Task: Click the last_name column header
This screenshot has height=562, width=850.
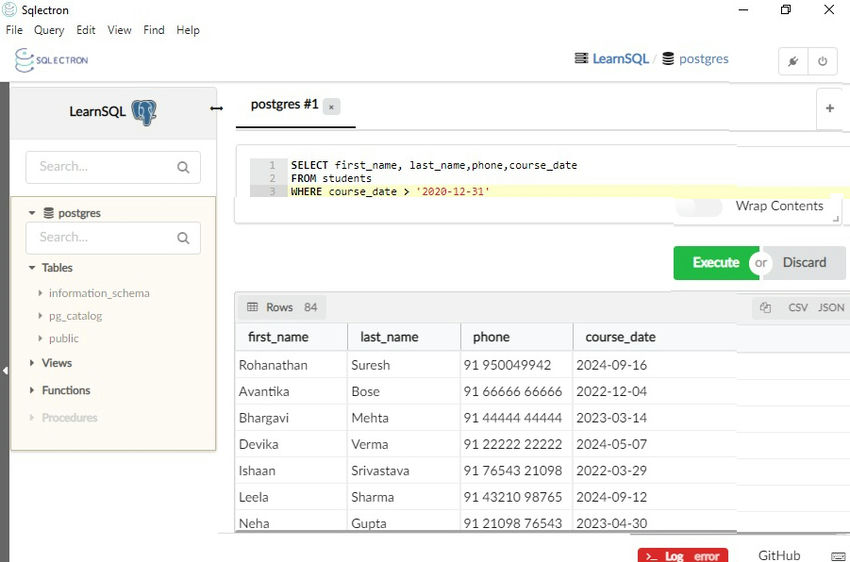Action: click(x=404, y=337)
